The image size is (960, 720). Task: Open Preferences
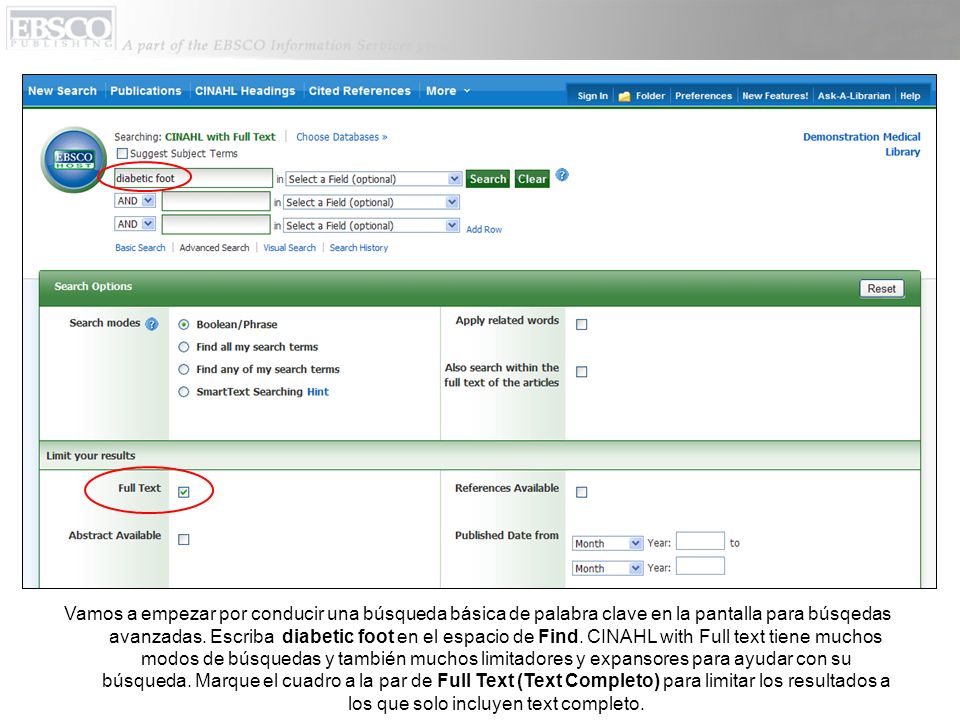pyautogui.click(x=703, y=96)
